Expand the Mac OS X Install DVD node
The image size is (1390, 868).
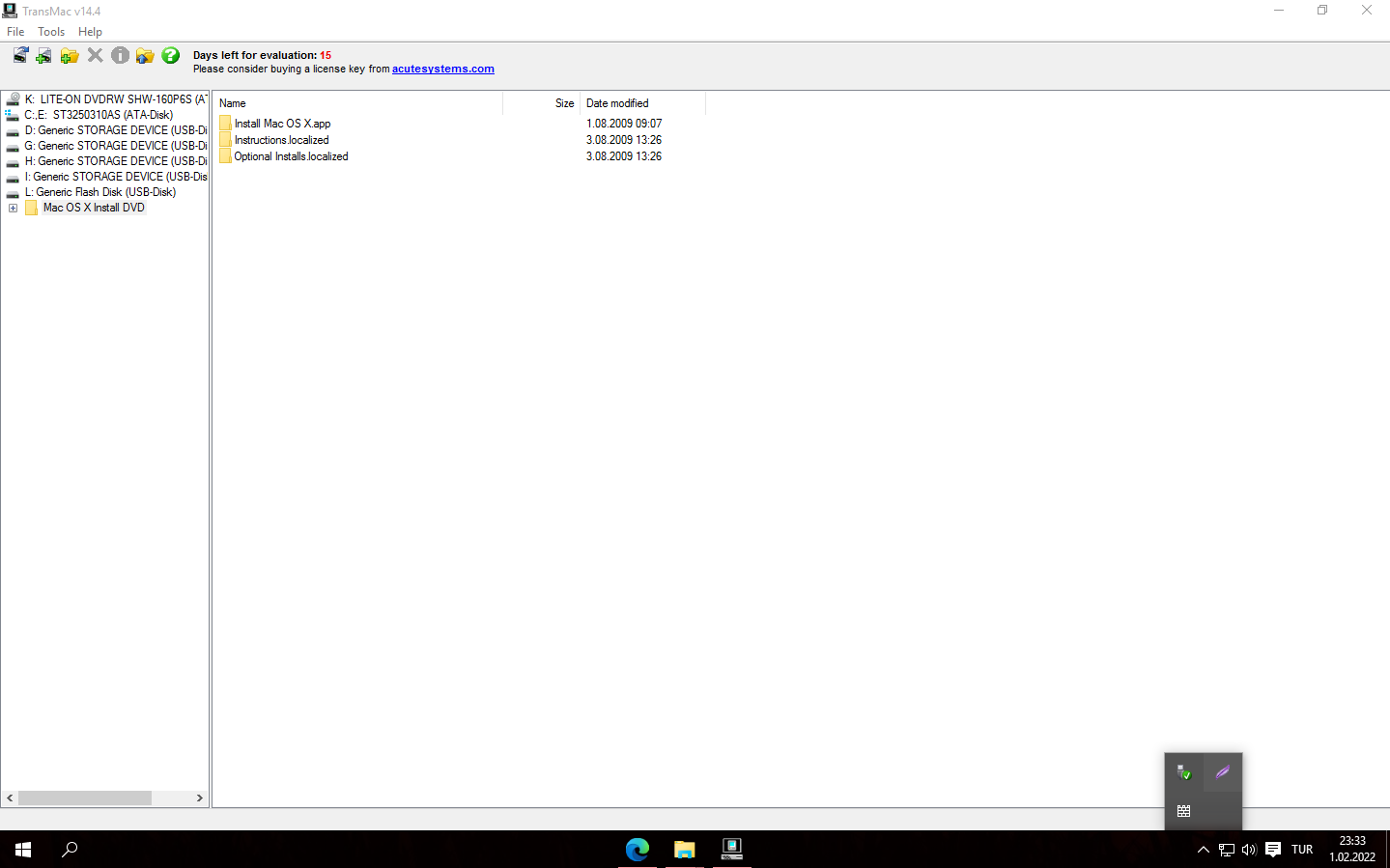point(13,208)
